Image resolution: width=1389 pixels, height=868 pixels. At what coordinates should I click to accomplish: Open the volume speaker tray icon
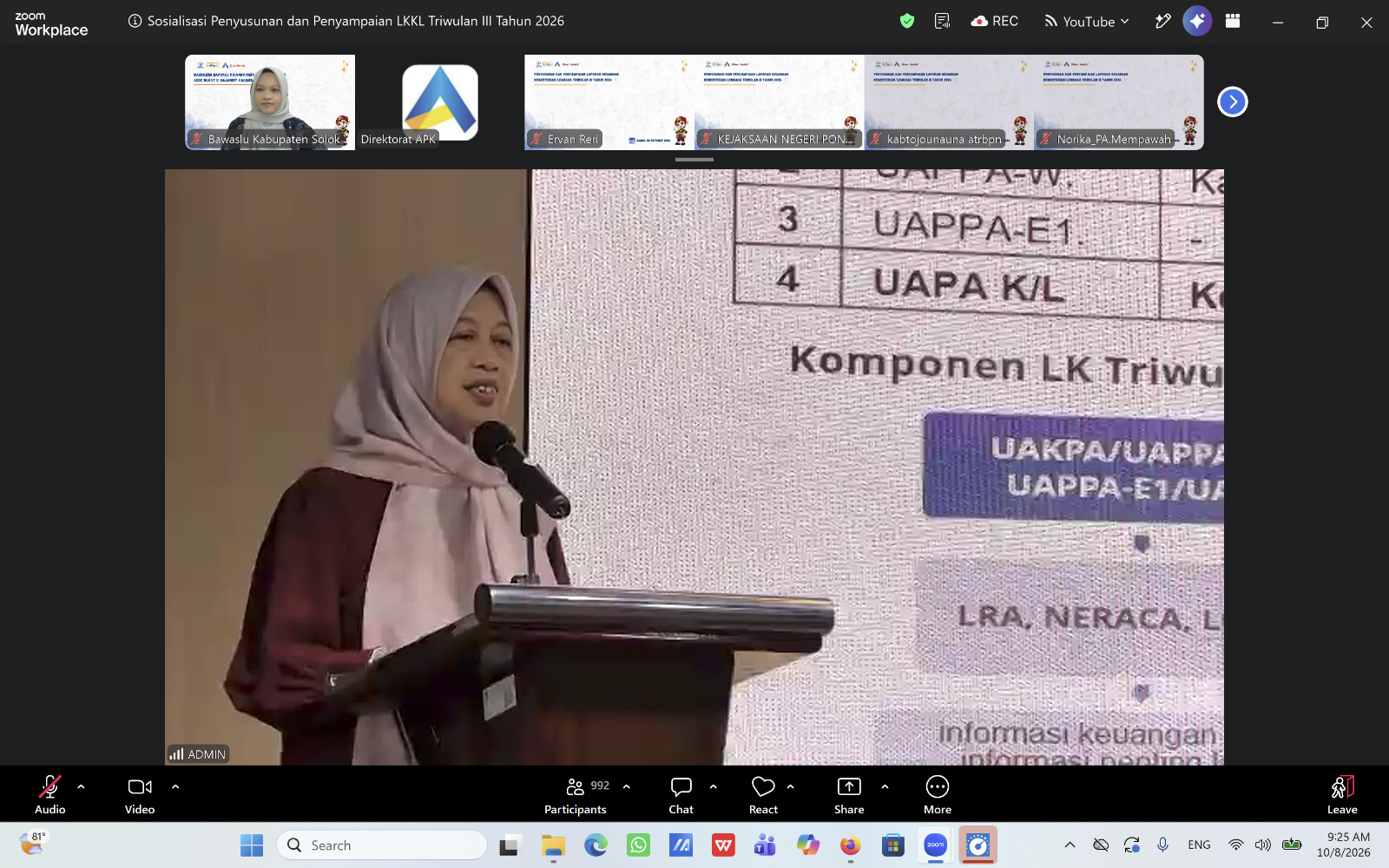1263,845
